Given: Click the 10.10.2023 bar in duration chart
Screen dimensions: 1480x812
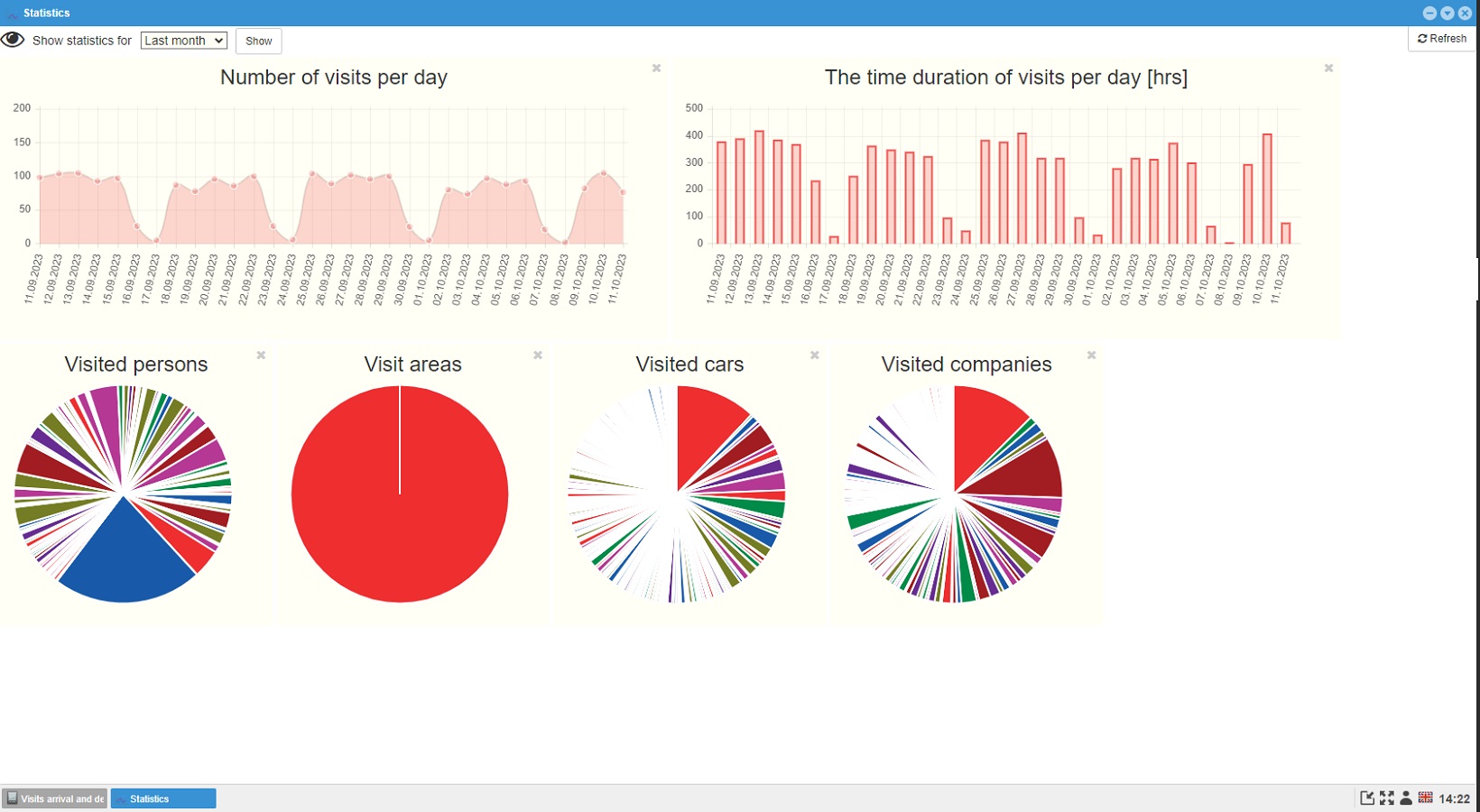Looking at the screenshot, I should pos(1268,189).
